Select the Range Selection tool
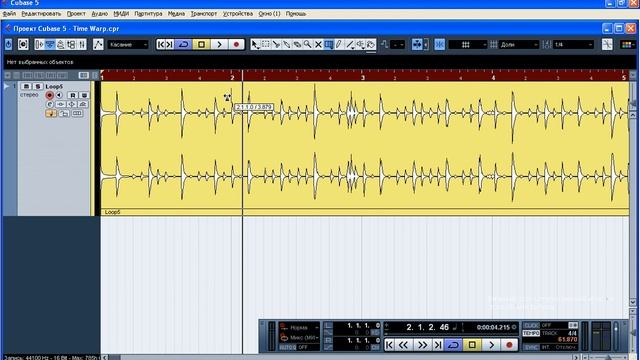 [x=266, y=44]
